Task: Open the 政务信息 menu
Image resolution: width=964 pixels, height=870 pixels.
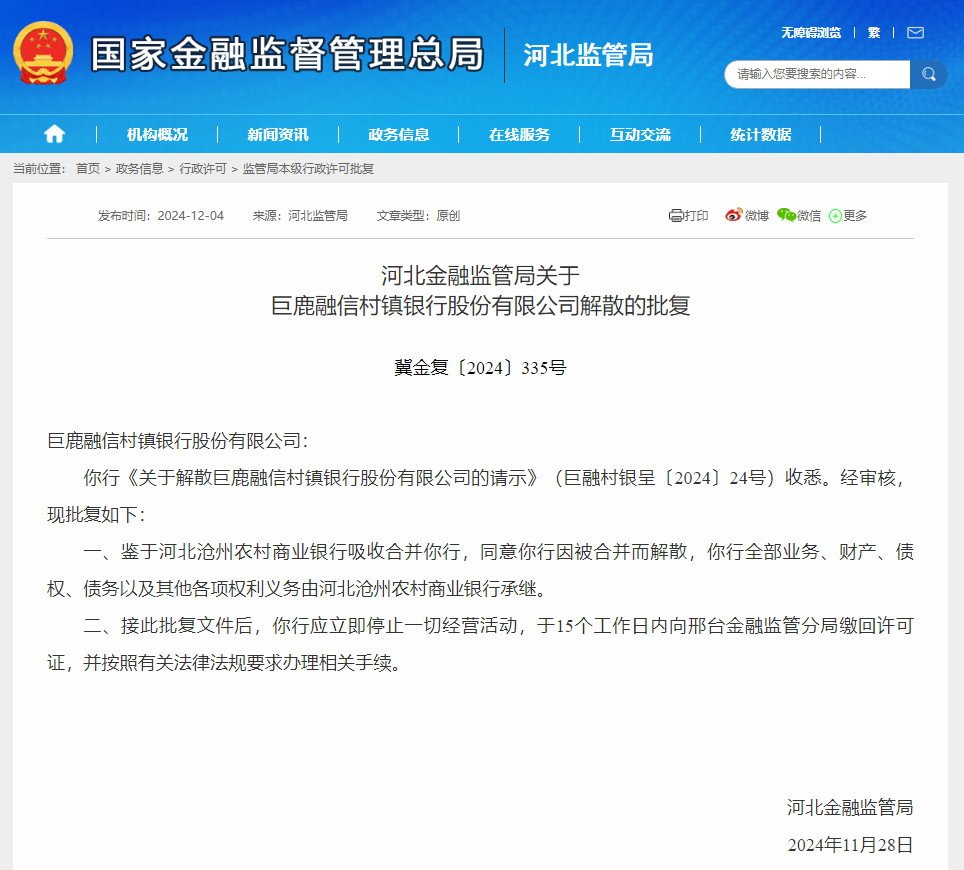Action: pyautogui.click(x=398, y=135)
